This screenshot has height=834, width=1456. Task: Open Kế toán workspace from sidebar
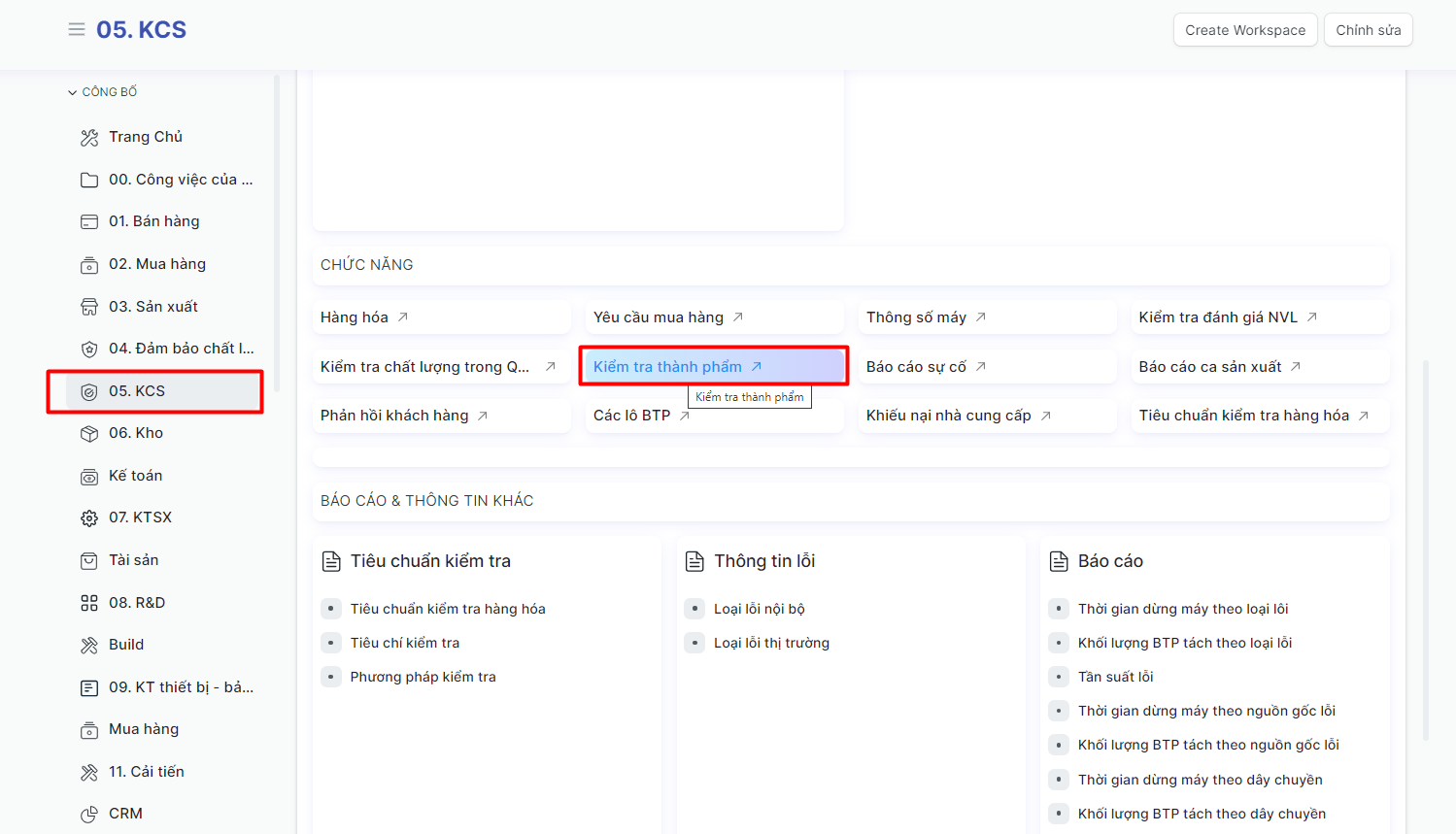(135, 476)
